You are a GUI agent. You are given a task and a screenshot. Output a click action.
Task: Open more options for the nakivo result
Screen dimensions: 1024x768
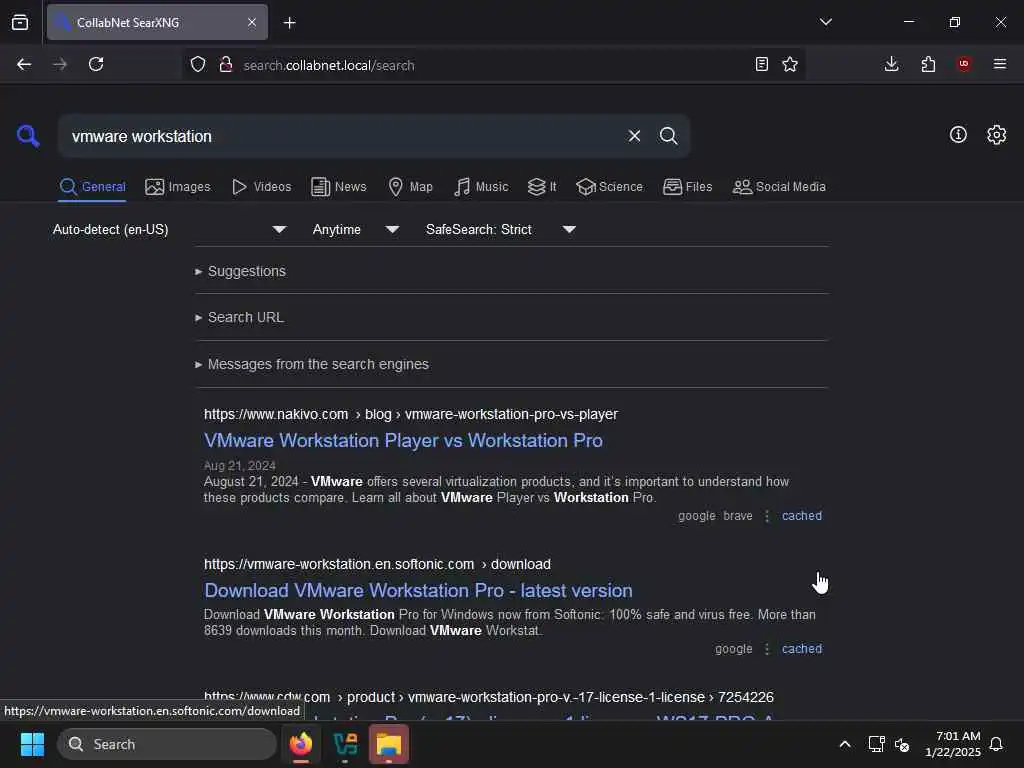coord(767,516)
